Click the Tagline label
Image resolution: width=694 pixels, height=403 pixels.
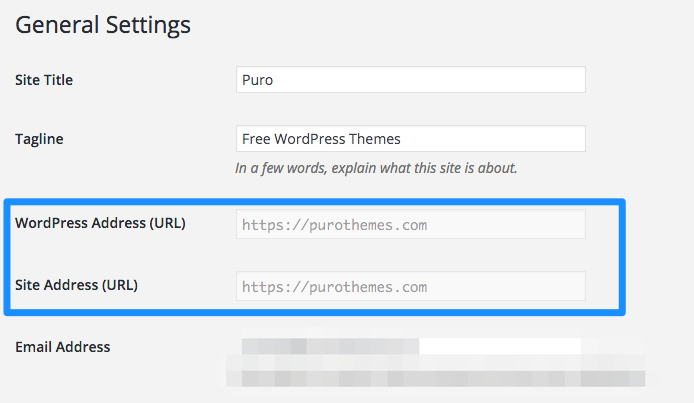coord(40,138)
